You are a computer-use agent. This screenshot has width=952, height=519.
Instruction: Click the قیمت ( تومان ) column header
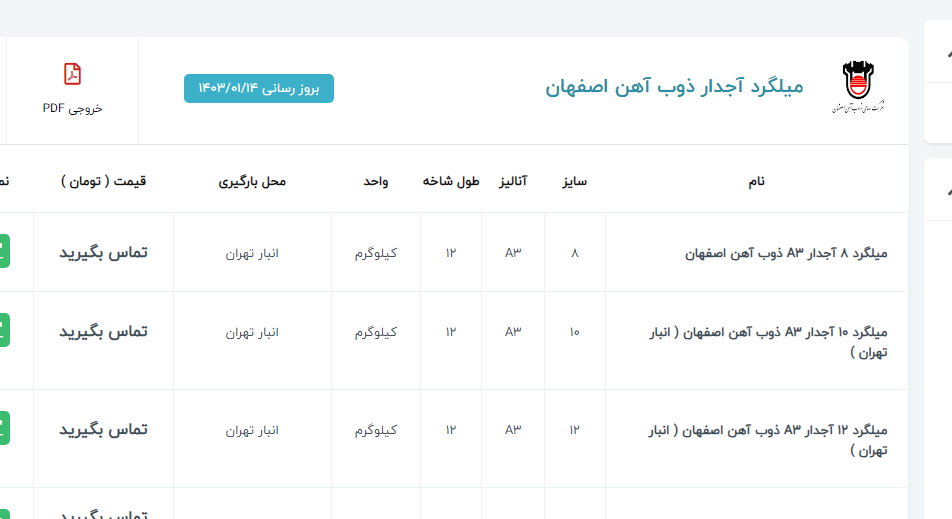103,181
